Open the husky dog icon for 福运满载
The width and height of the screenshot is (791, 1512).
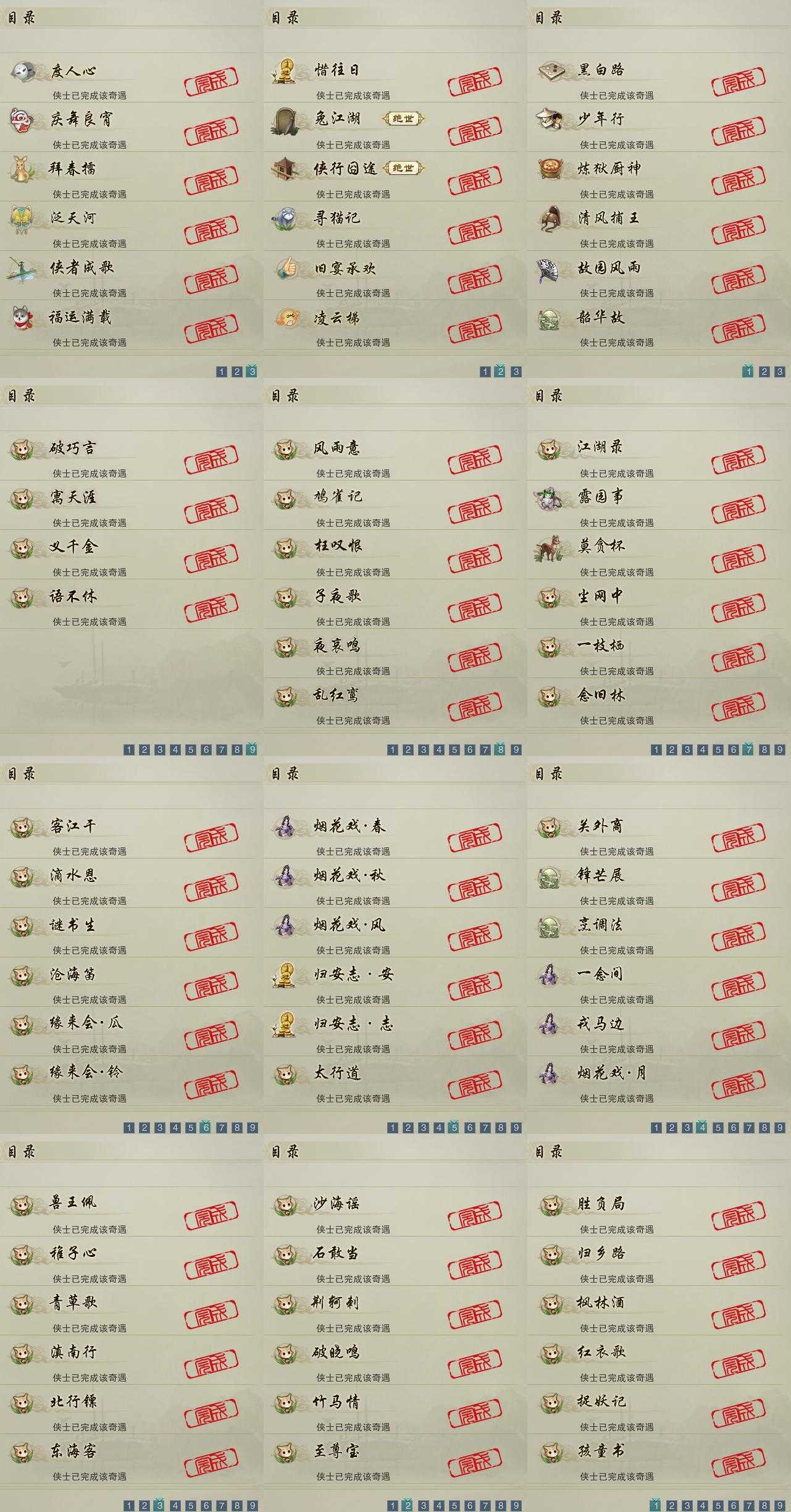(x=23, y=317)
